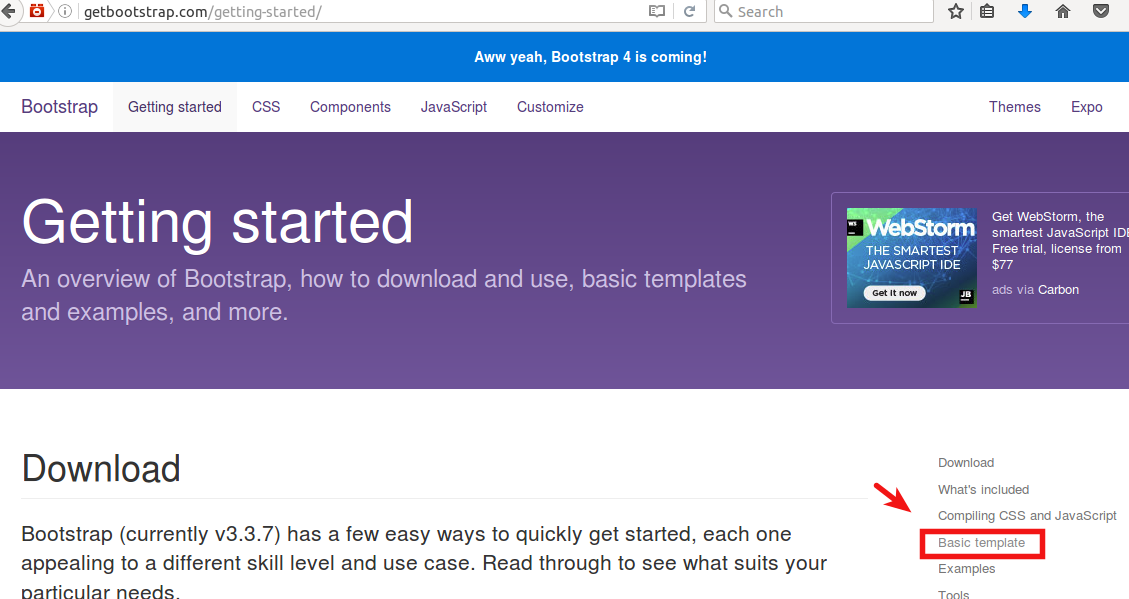Jump to Tools in sidebar
The image size is (1129, 599).
coord(953,594)
